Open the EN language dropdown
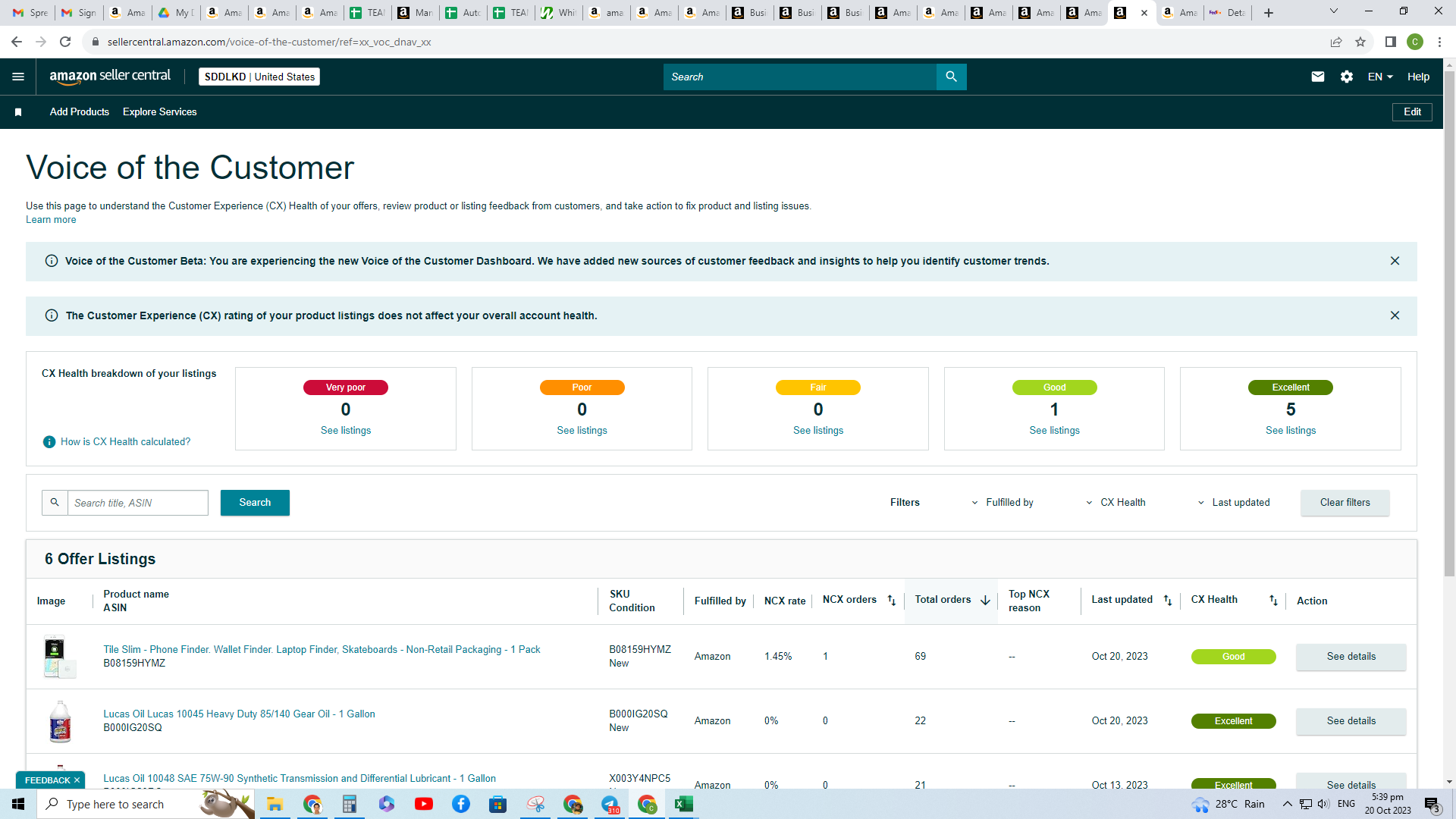The image size is (1456, 819). point(1380,77)
